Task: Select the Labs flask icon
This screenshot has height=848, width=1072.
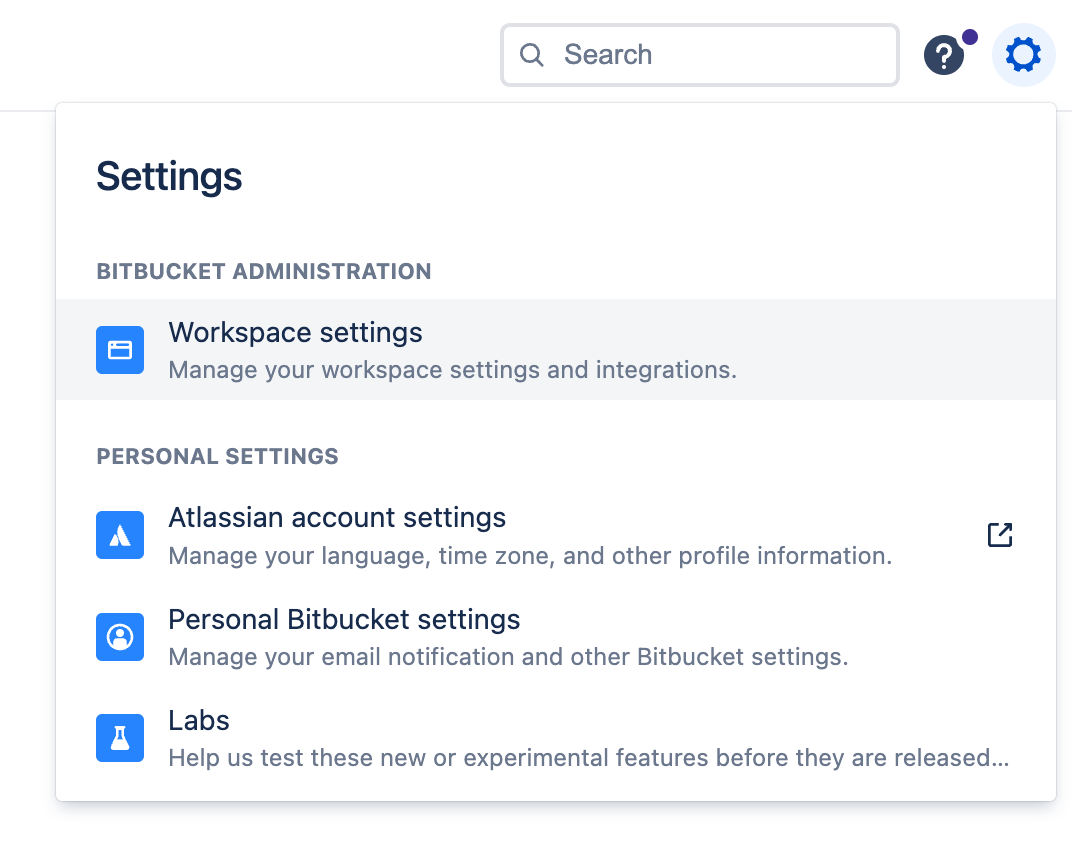Action: click(x=120, y=738)
